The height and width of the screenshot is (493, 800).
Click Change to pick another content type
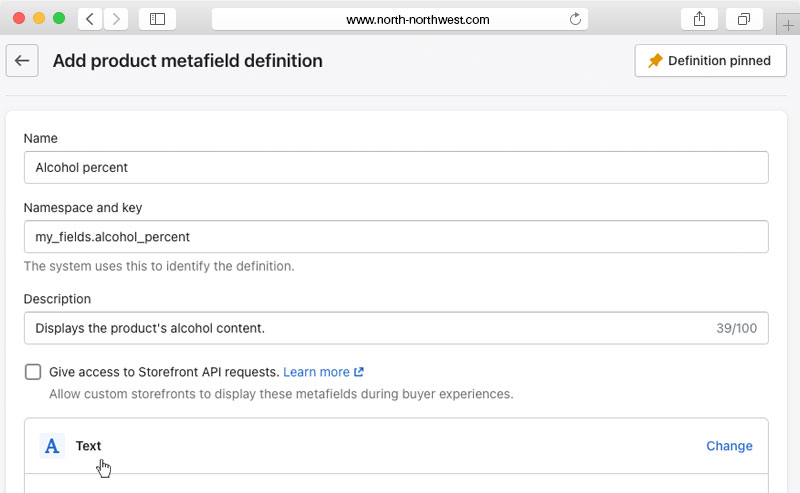click(x=729, y=446)
